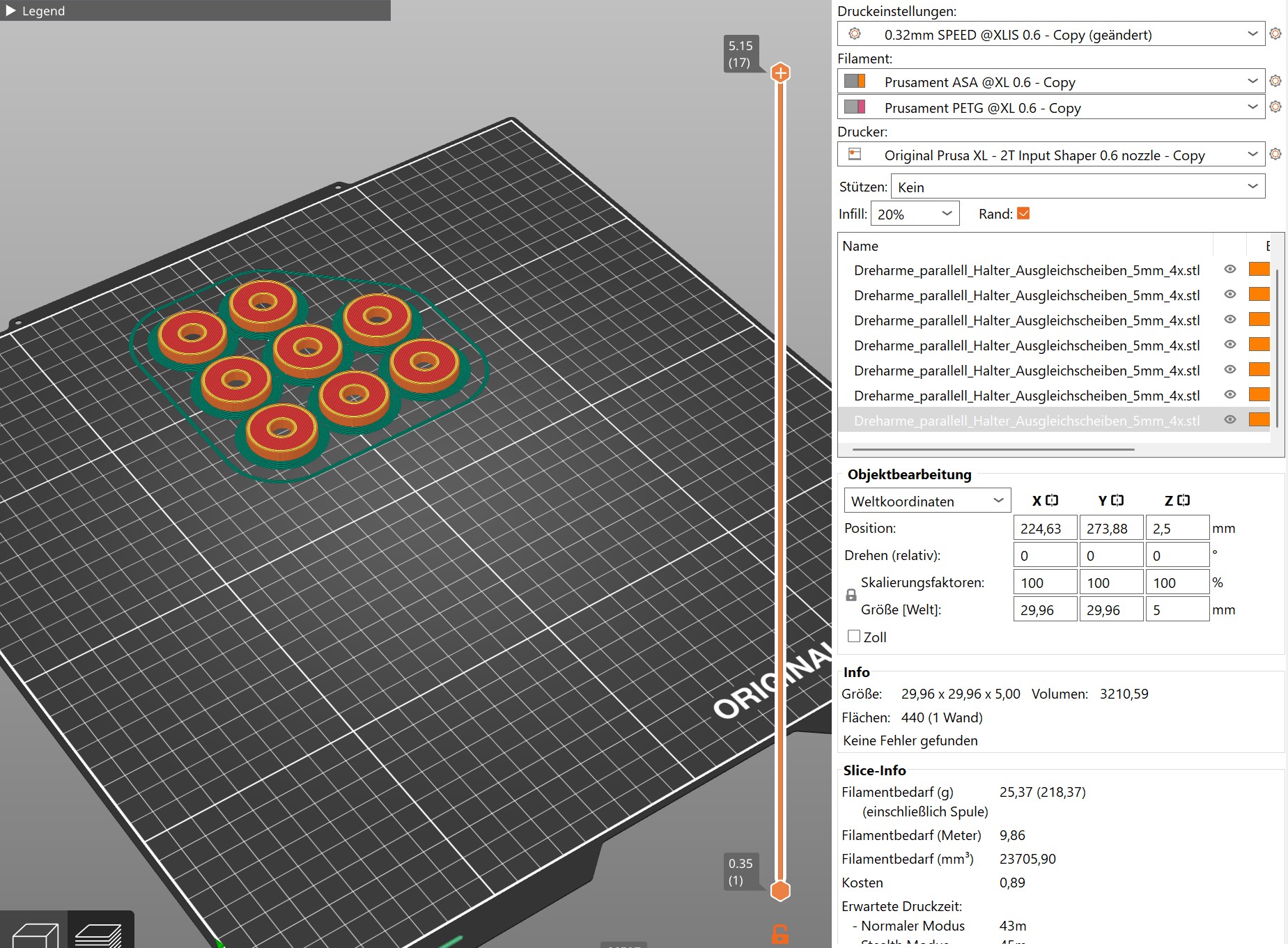Click the gear icon next to Original Prusa XL
Image resolution: width=1288 pixels, height=948 pixels.
point(1275,154)
